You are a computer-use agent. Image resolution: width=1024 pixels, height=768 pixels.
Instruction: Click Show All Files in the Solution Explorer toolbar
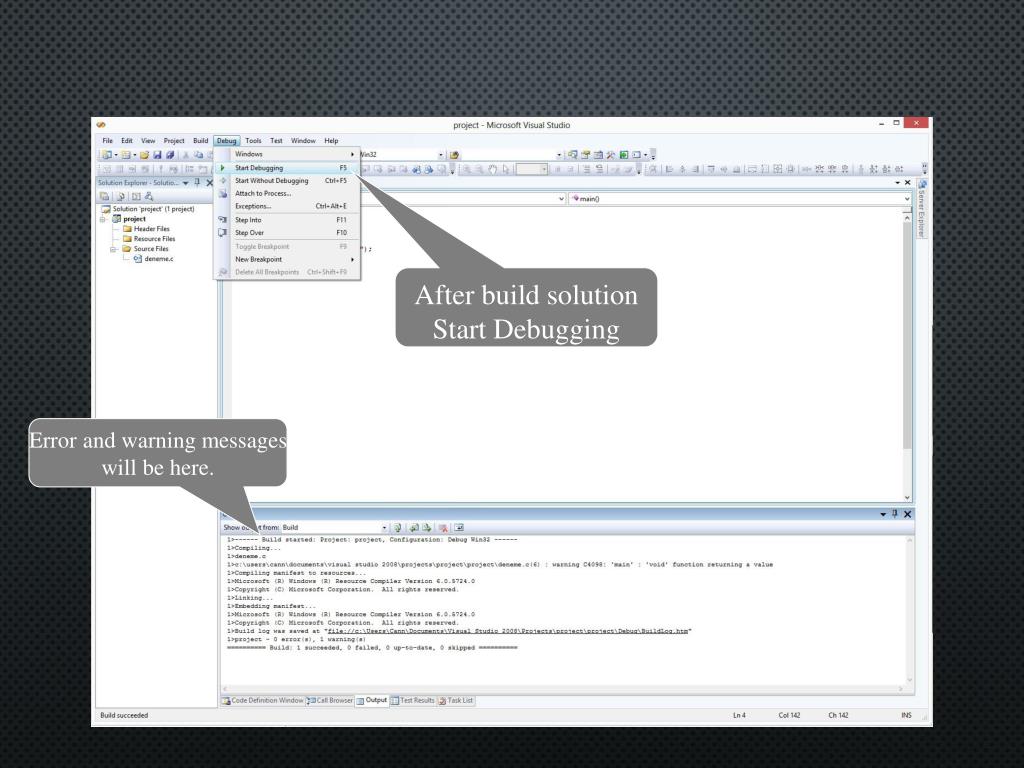pyautogui.click(x=120, y=196)
